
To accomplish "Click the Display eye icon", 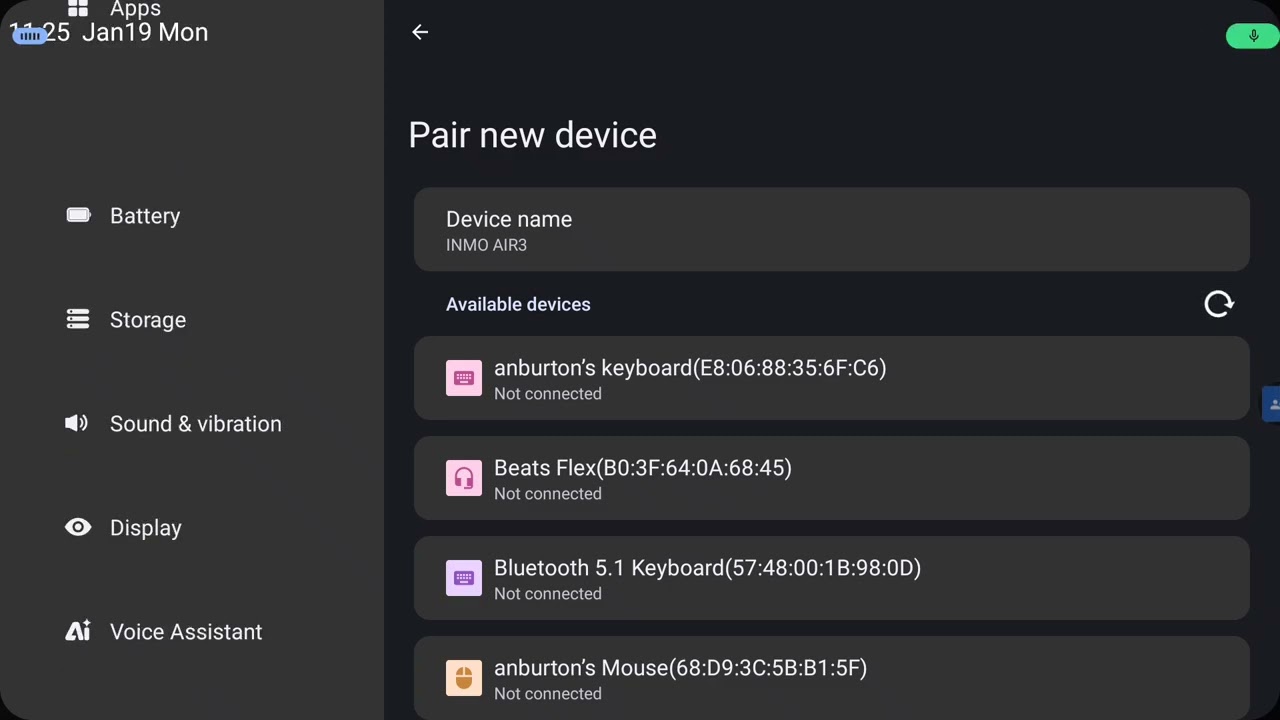I will tap(78, 527).
